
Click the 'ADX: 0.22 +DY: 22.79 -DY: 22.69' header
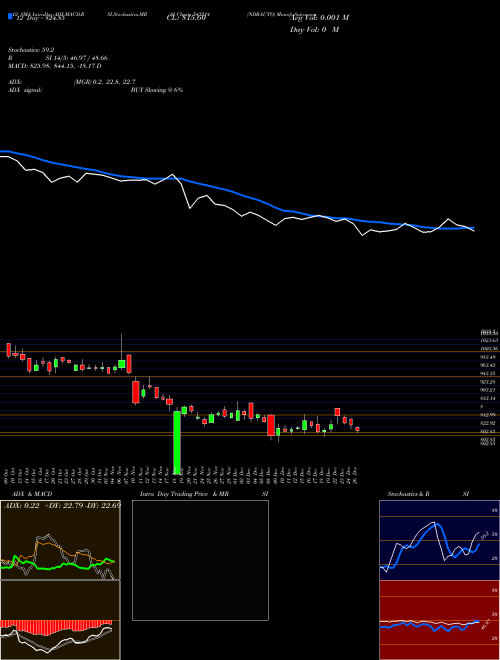[x=62, y=505]
